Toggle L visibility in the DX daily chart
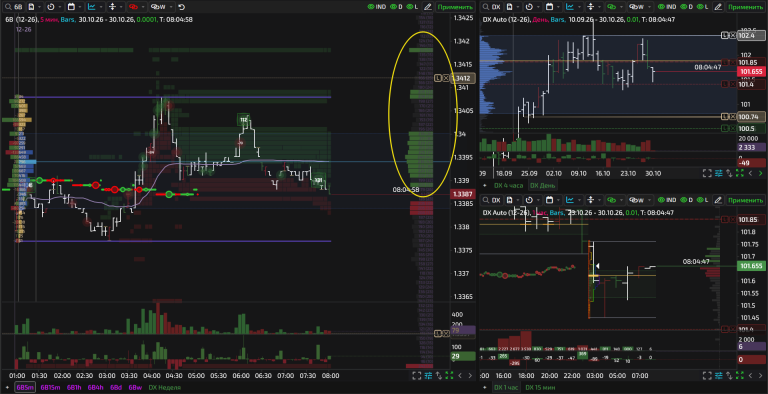Screen dimensions: 768x394 [703, 7]
